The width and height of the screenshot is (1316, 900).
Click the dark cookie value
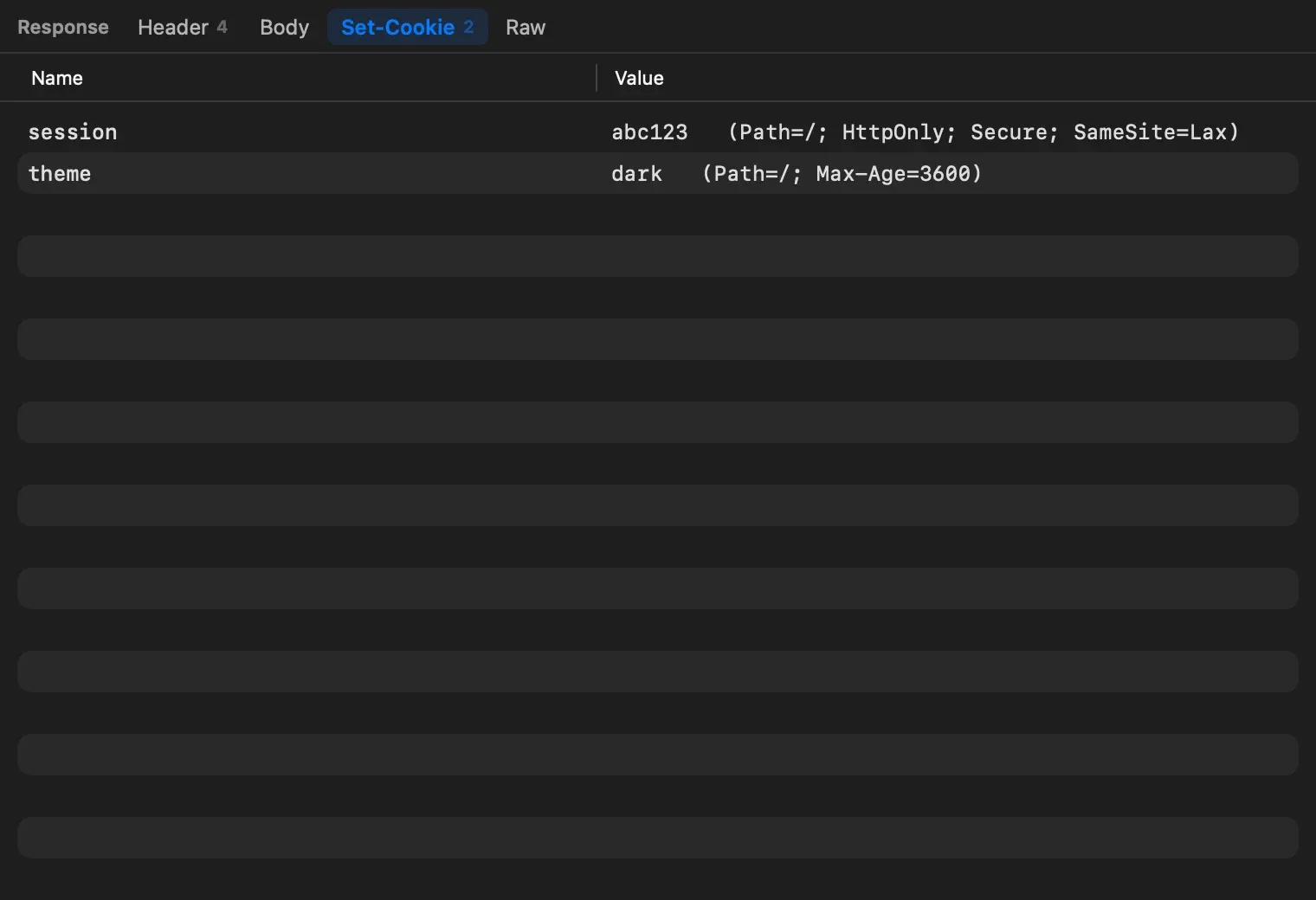(x=636, y=174)
